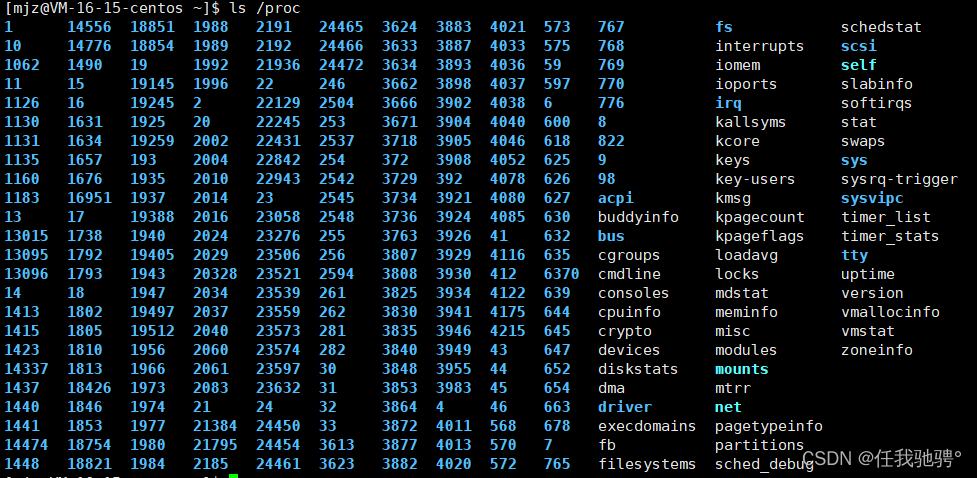The width and height of the screenshot is (977, 478).
Task: Click the green terminal cursor block
Action: click(x=234, y=476)
